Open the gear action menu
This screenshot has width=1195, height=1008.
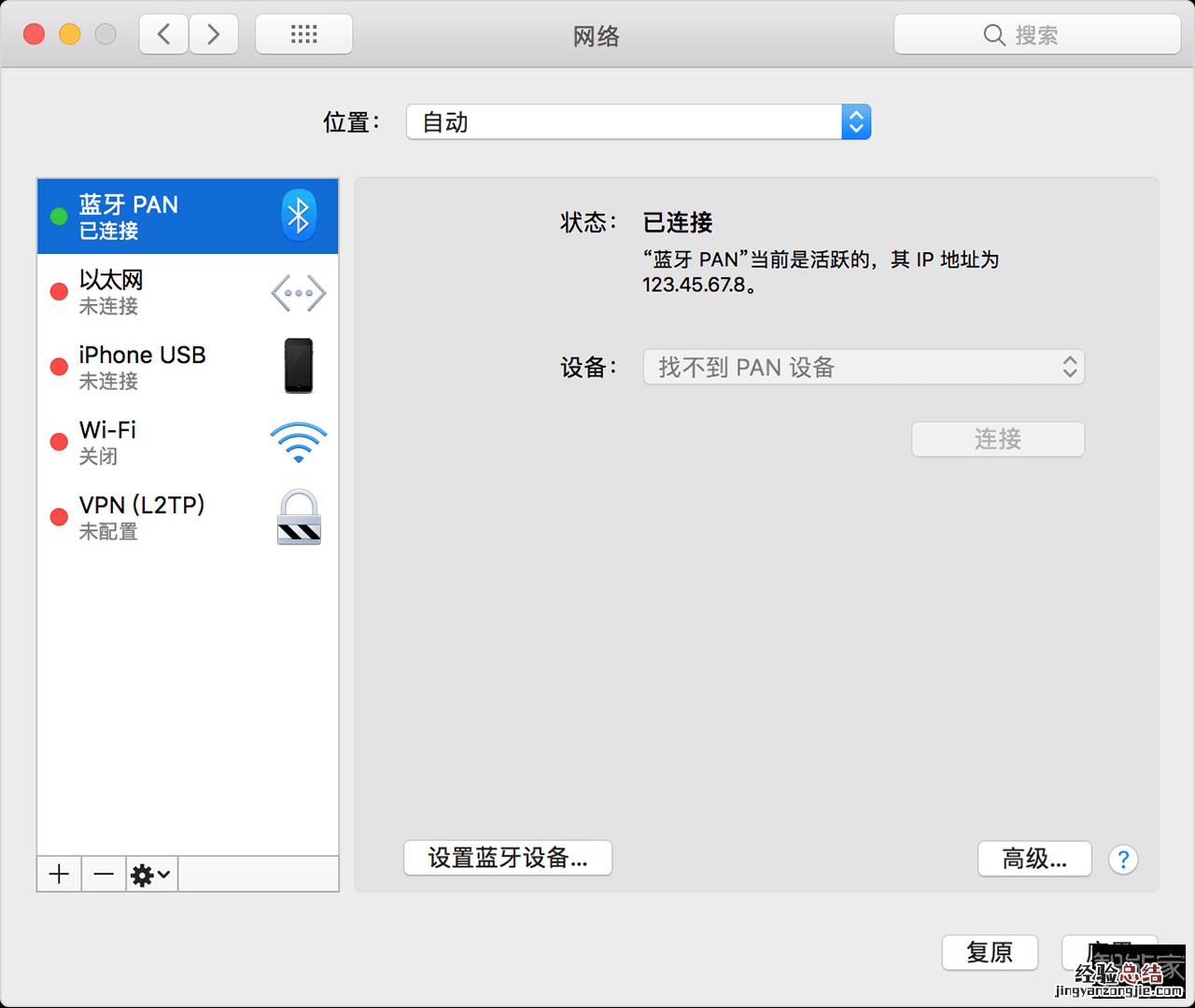click(x=151, y=875)
